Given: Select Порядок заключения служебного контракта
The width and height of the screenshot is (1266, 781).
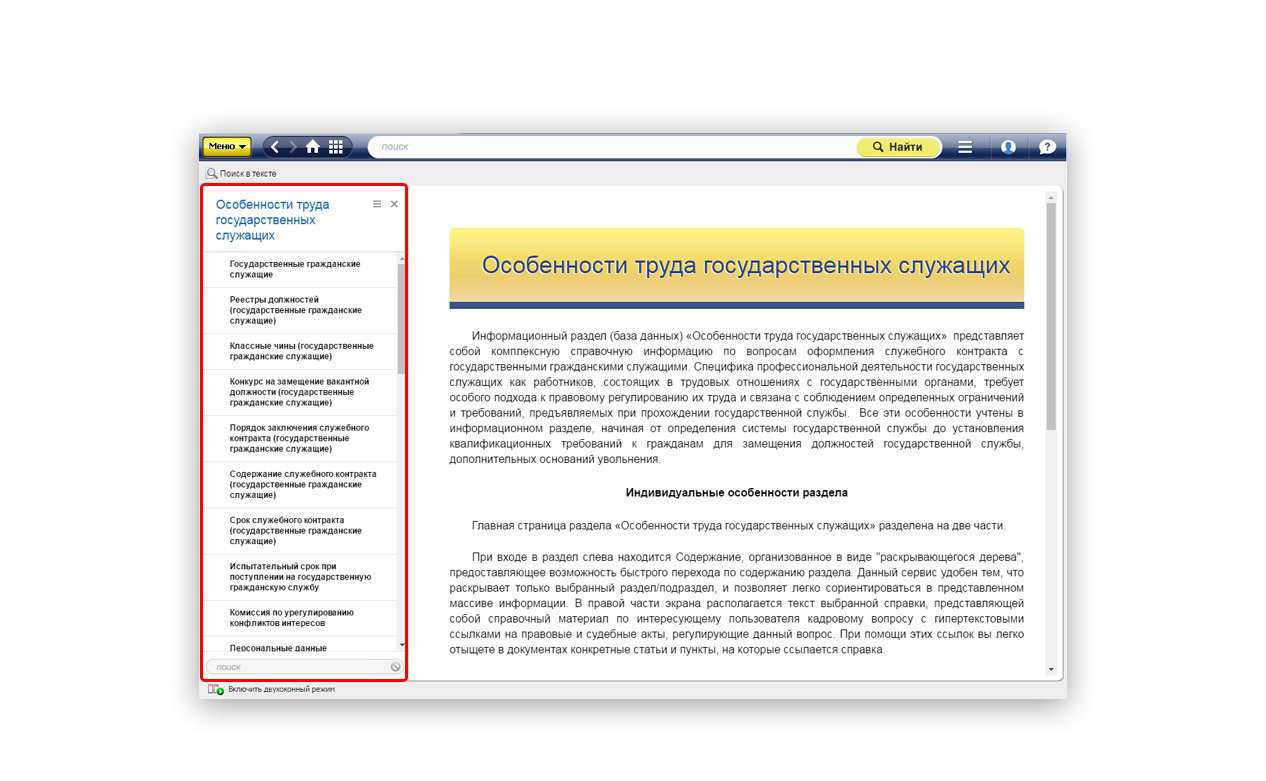Looking at the screenshot, I should click(x=299, y=438).
